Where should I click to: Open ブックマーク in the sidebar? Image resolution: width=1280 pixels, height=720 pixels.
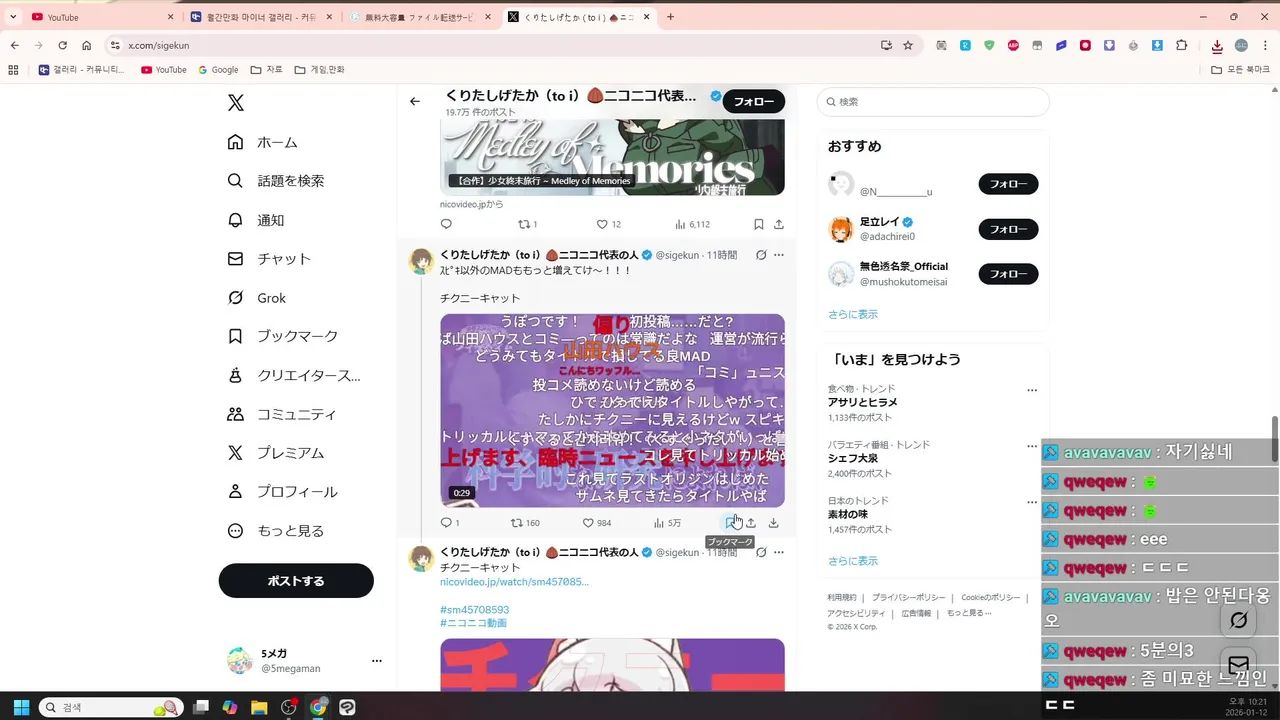tap(283, 336)
